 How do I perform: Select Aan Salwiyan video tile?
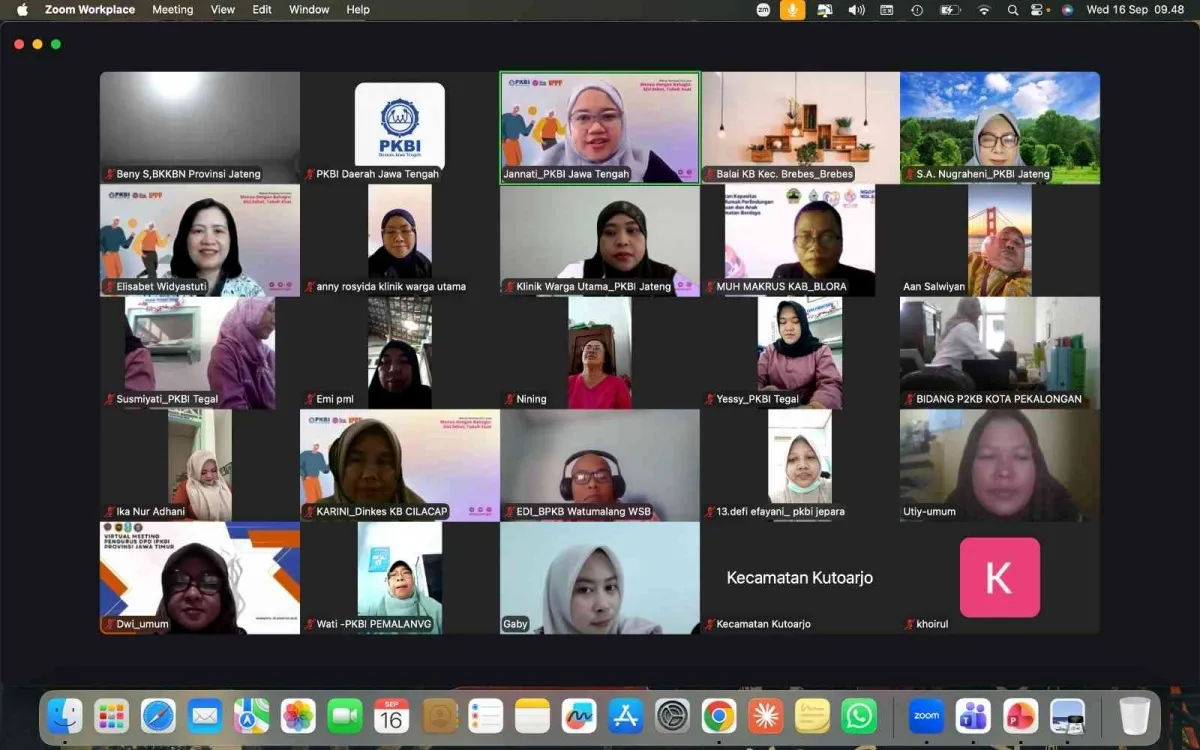(1000, 240)
